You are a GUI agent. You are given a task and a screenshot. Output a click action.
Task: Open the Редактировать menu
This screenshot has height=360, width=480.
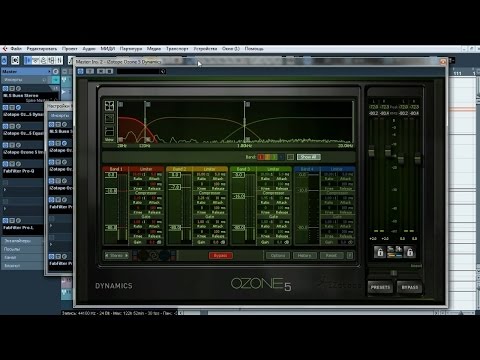(x=42, y=49)
